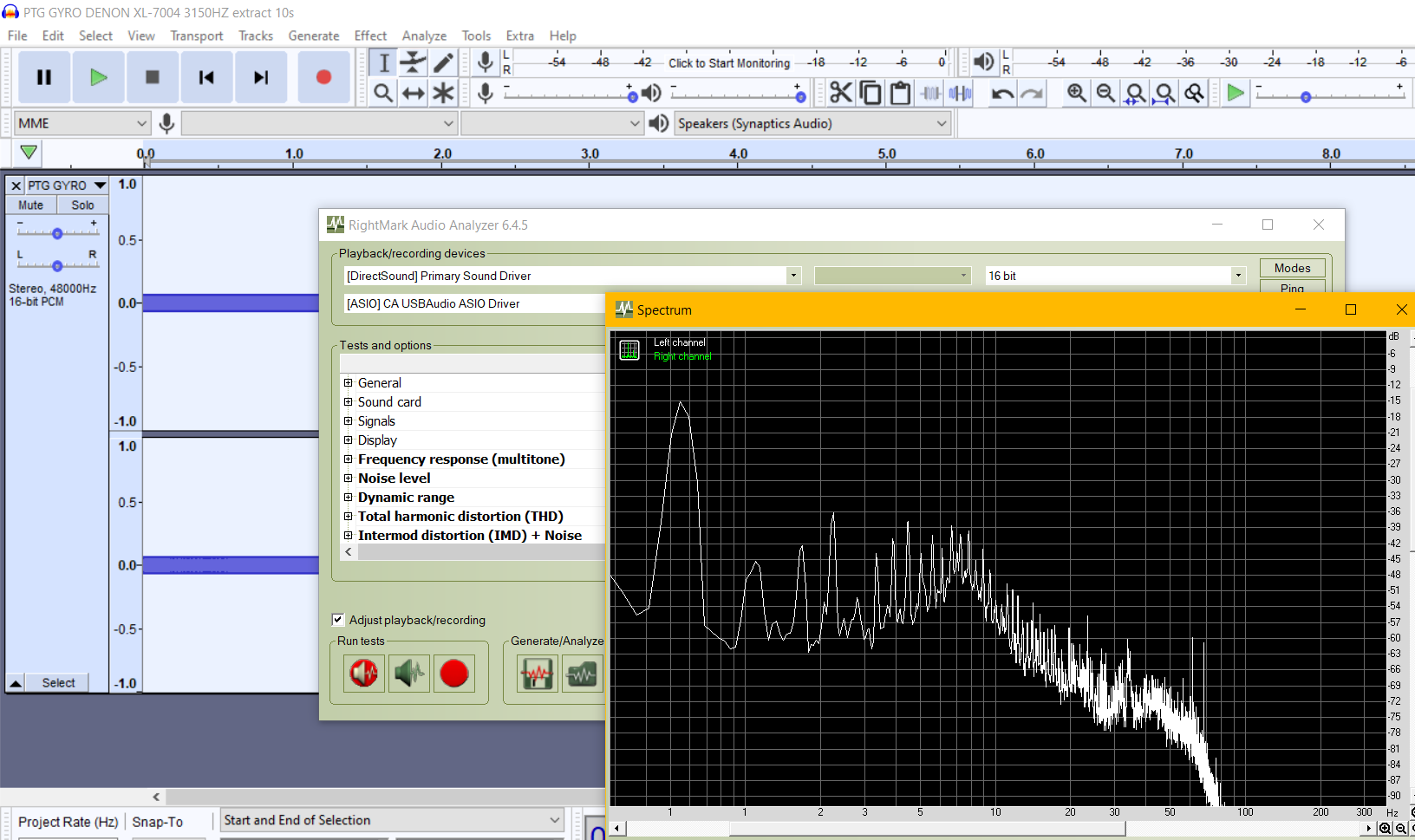This screenshot has width=1415, height=840.
Task: Open the Analyze menu
Action: click(x=424, y=36)
